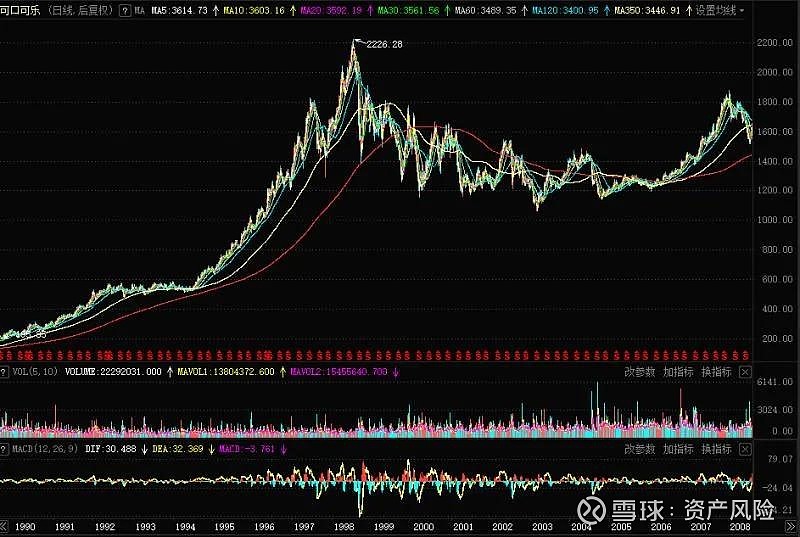Open the MACD(12,26,9) help question-mark icon
Image resolution: width=800 pixels, height=537 pixels.
(4, 449)
